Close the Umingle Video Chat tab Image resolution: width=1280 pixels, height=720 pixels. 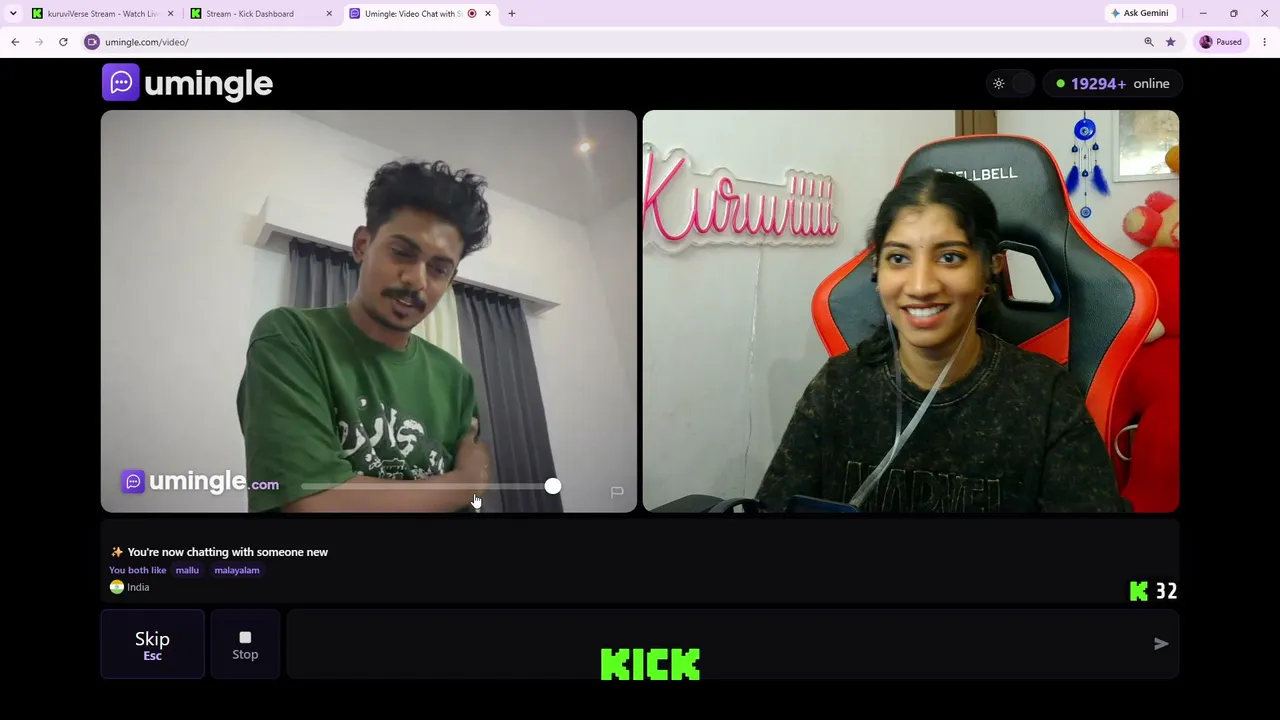click(x=488, y=14)
